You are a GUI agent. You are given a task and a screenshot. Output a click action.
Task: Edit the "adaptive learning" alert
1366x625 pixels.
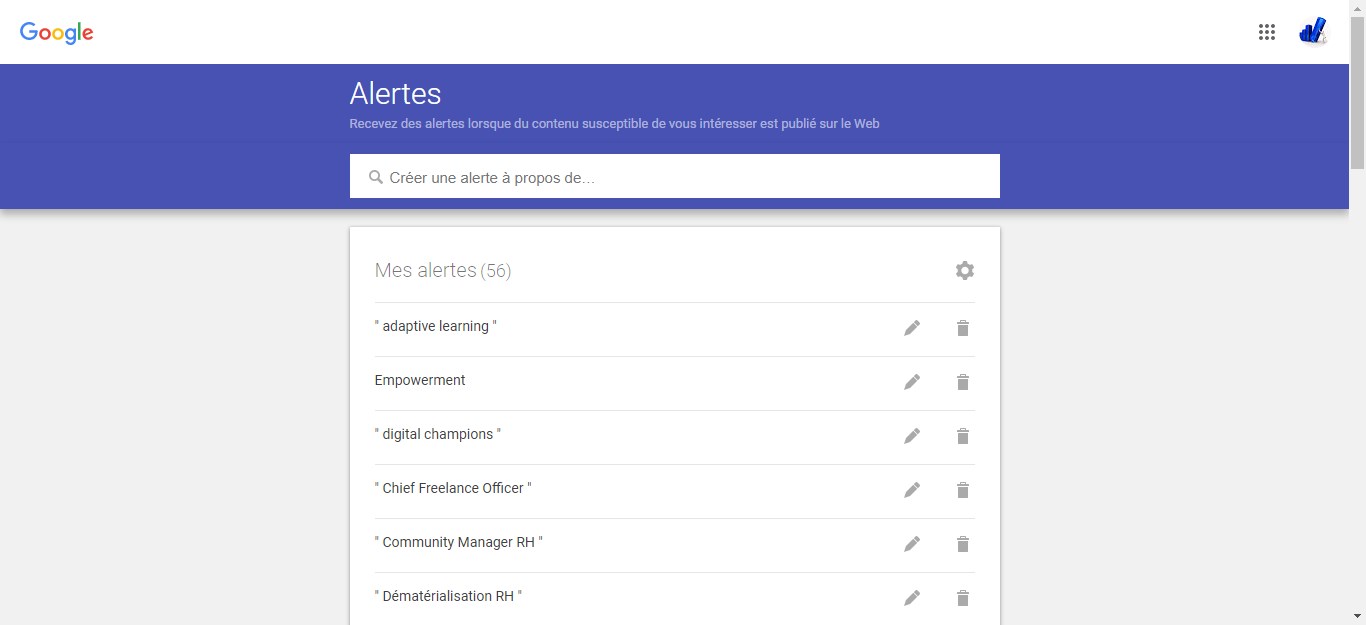(x=912, y=328)
